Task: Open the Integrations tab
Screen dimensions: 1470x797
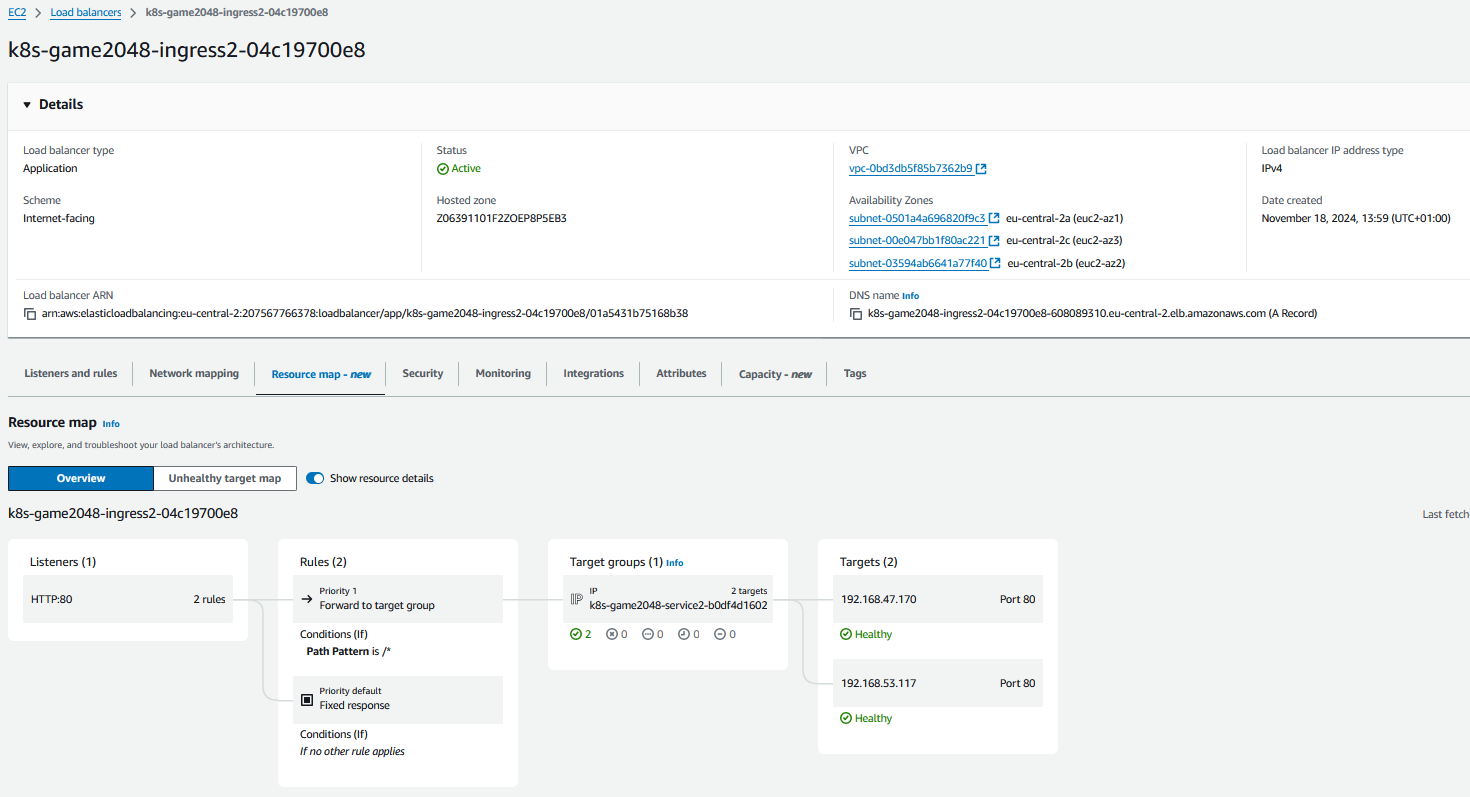Action: point(593,373)
